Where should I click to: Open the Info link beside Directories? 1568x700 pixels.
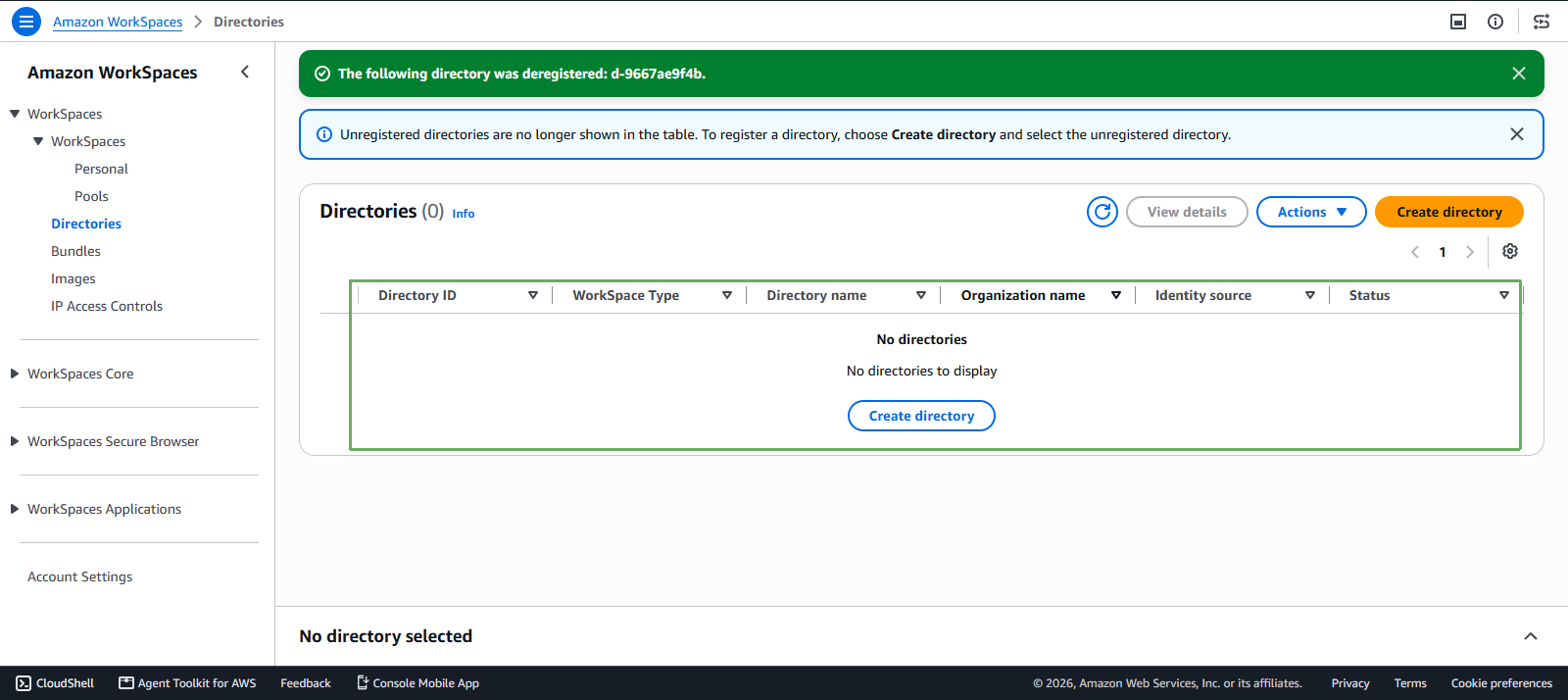(x=464, y=214)
